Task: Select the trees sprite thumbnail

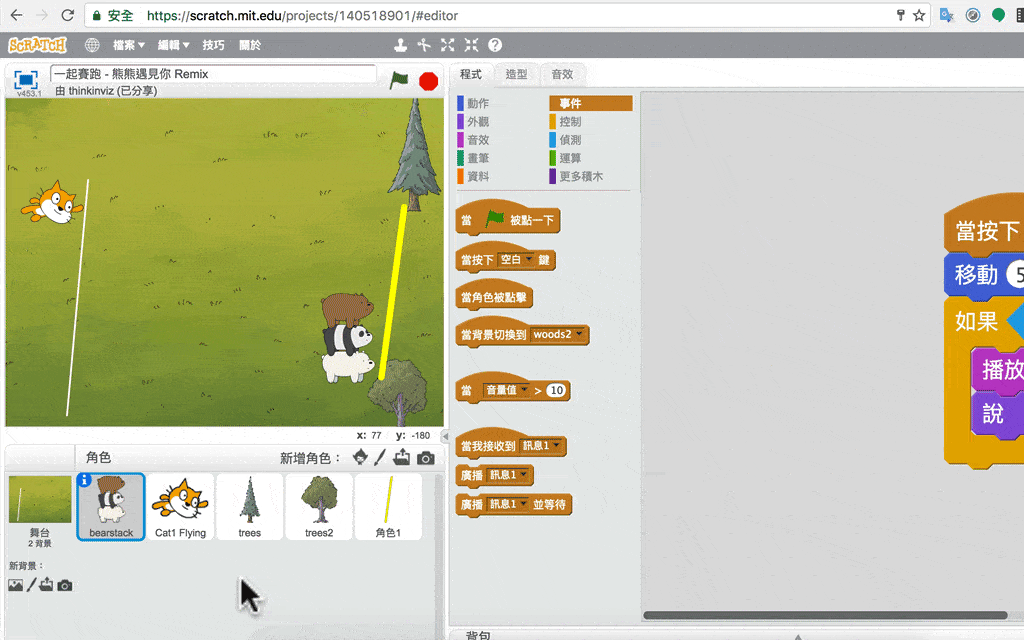Action: click(x=249, y=507)
